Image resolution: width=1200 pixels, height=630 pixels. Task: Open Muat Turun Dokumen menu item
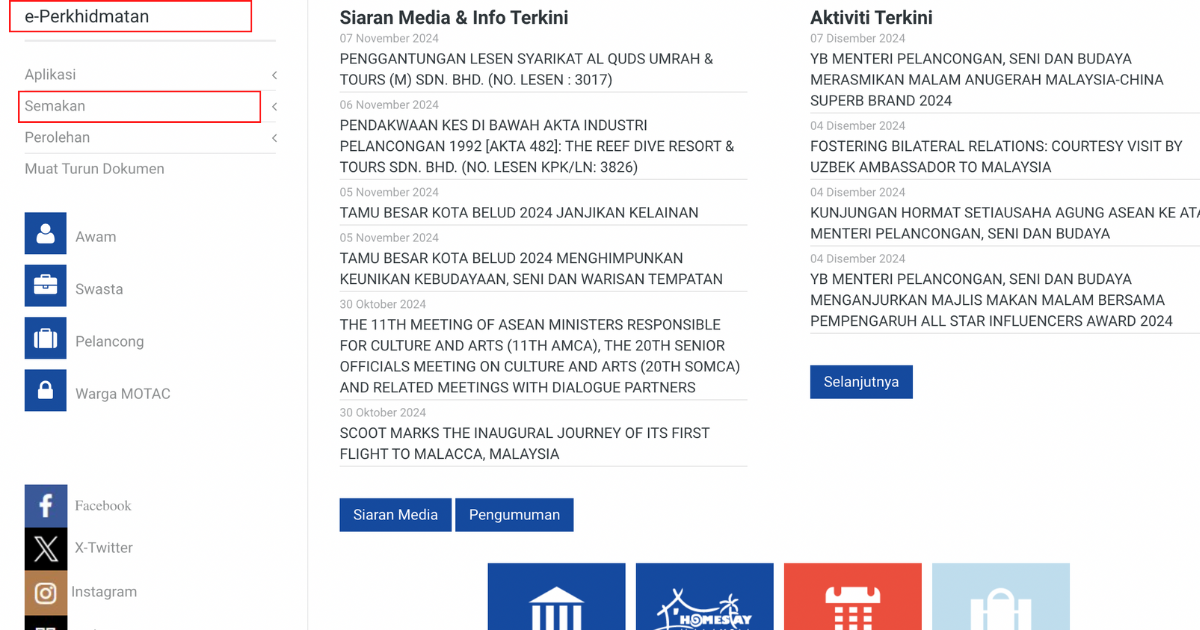pyautogui.click(x=94, y=169)
